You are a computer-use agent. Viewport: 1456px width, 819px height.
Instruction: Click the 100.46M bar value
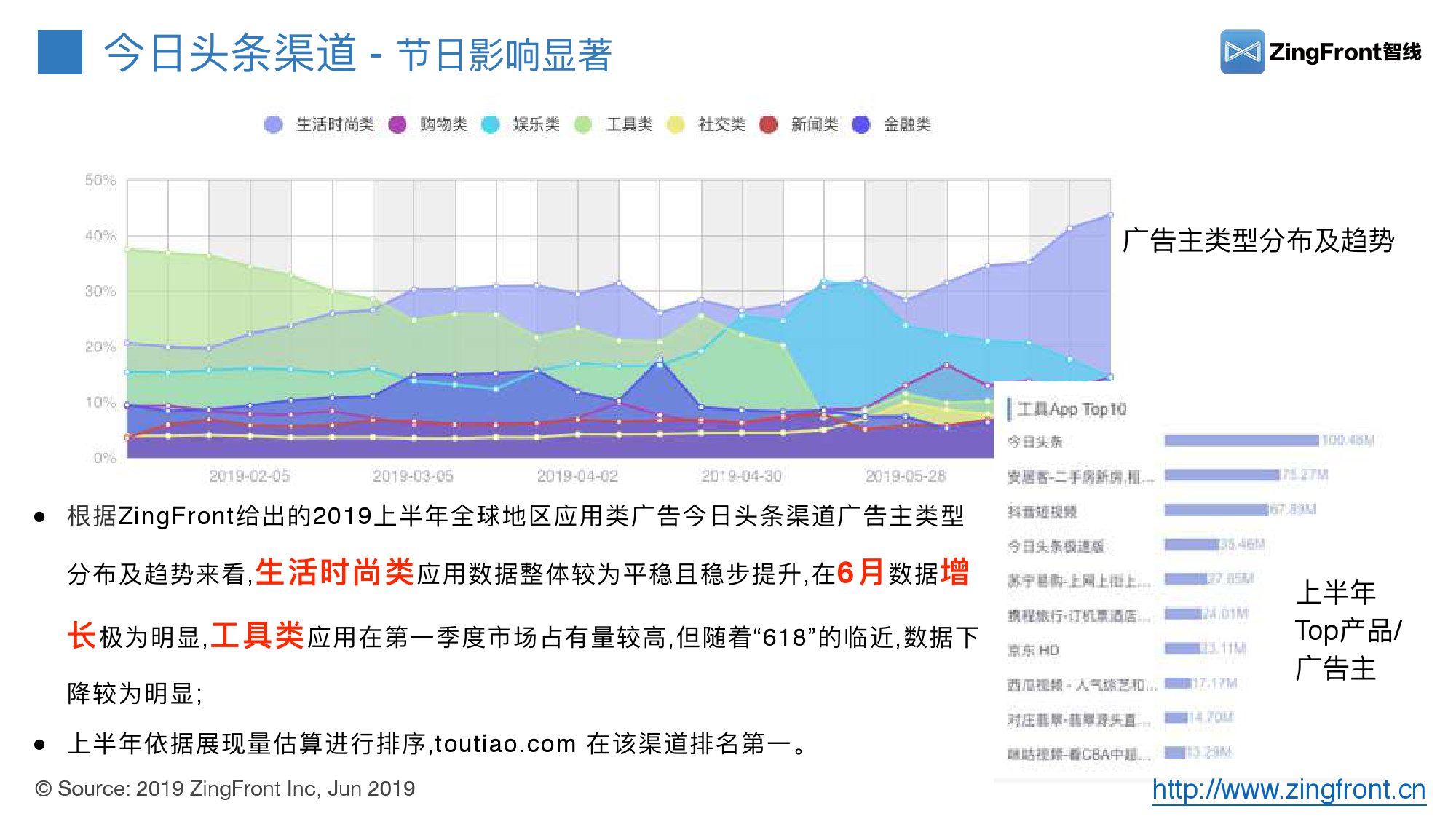[1348, 440]
